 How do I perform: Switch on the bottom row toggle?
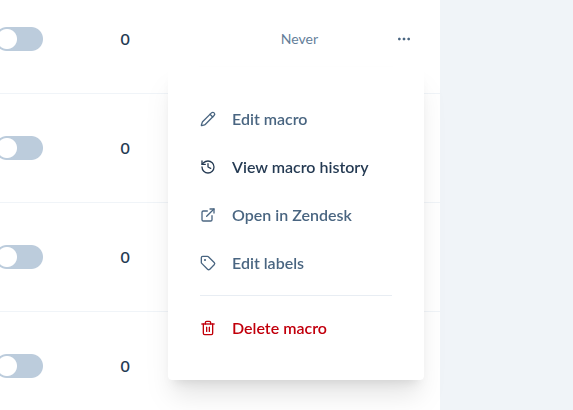[x=21, y=366]
